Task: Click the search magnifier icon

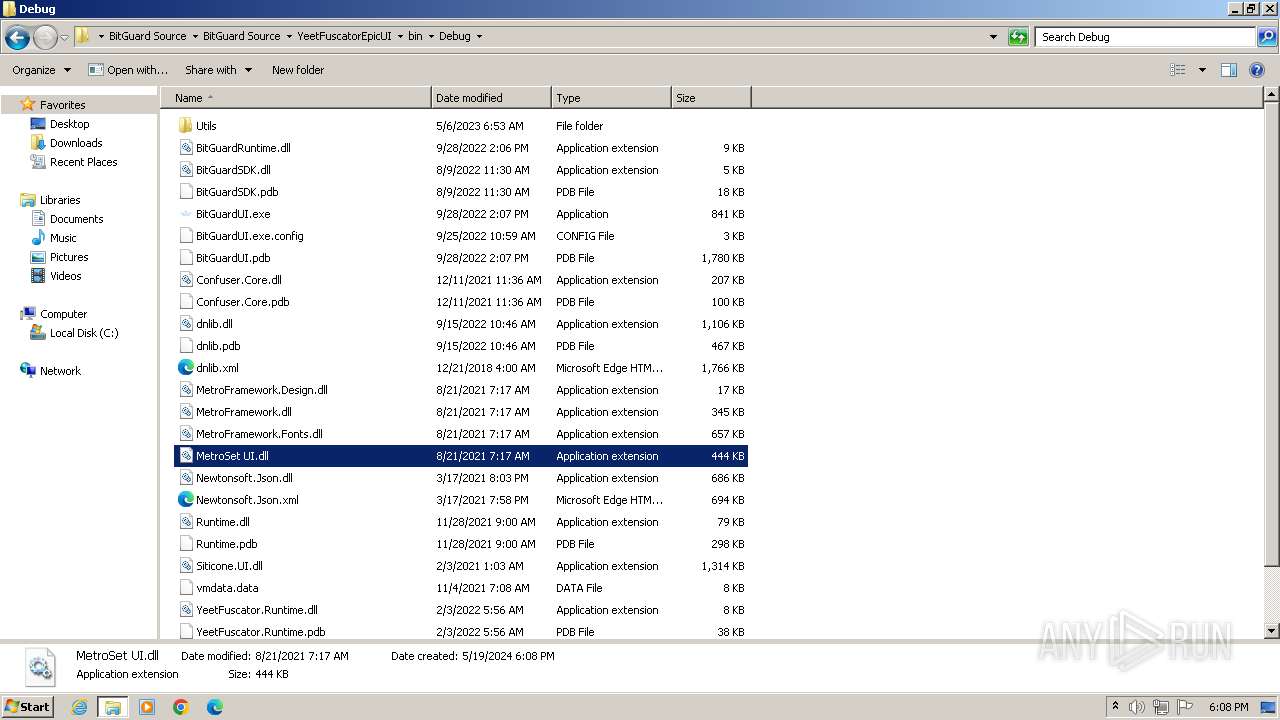Action: pyautogui.click(x=1266, y=37)
